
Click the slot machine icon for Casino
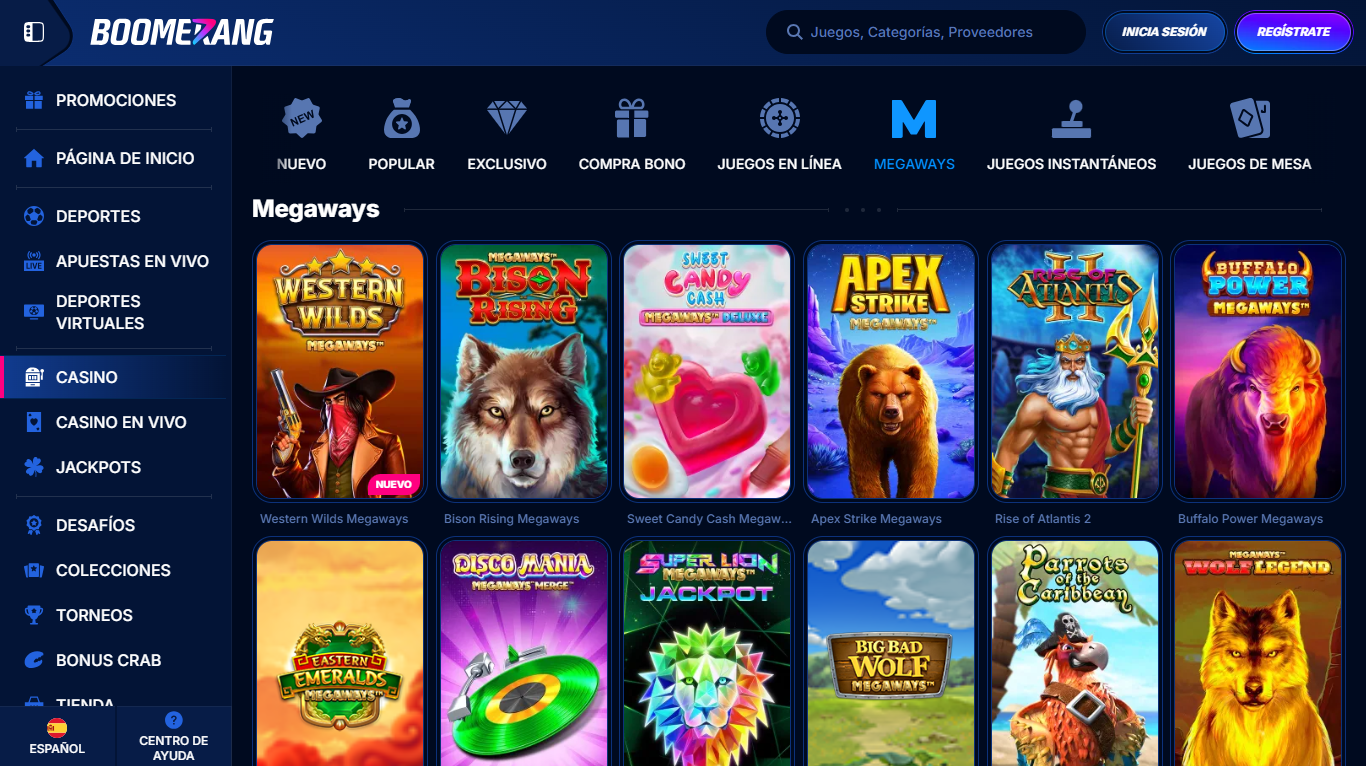[34, 377]
